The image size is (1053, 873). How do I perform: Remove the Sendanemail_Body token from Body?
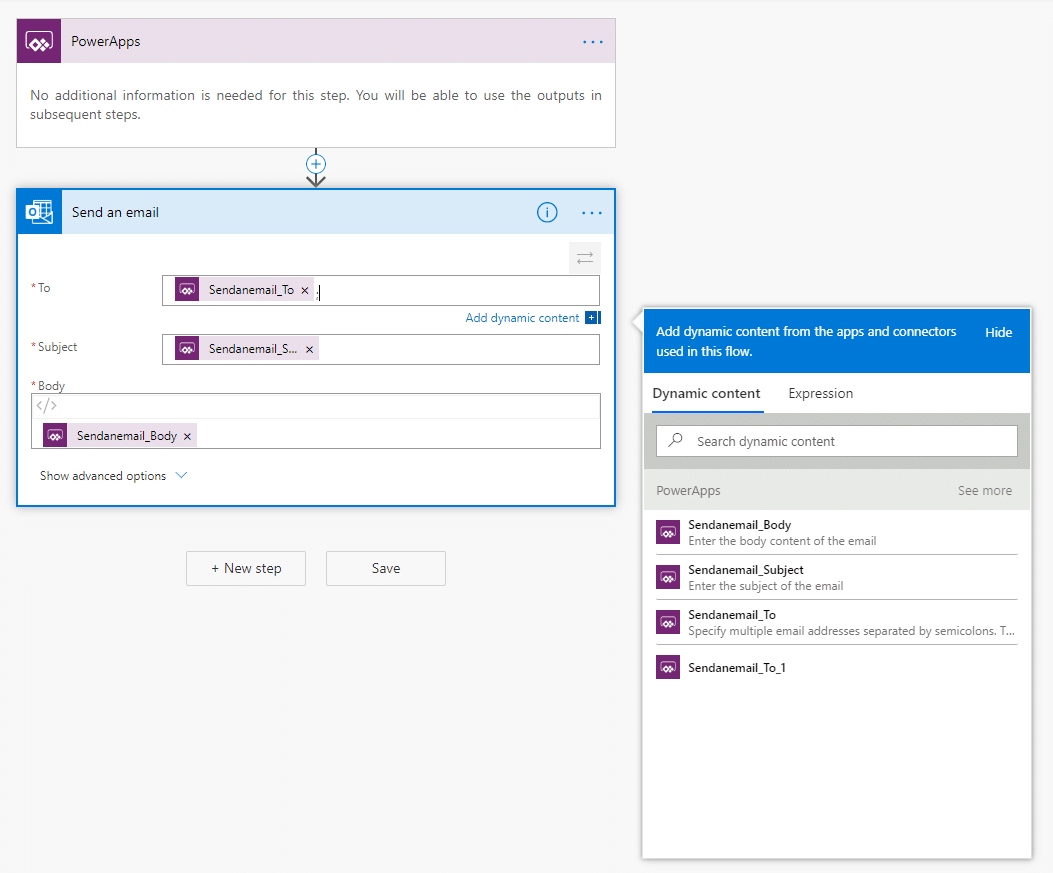pos(187,436)
